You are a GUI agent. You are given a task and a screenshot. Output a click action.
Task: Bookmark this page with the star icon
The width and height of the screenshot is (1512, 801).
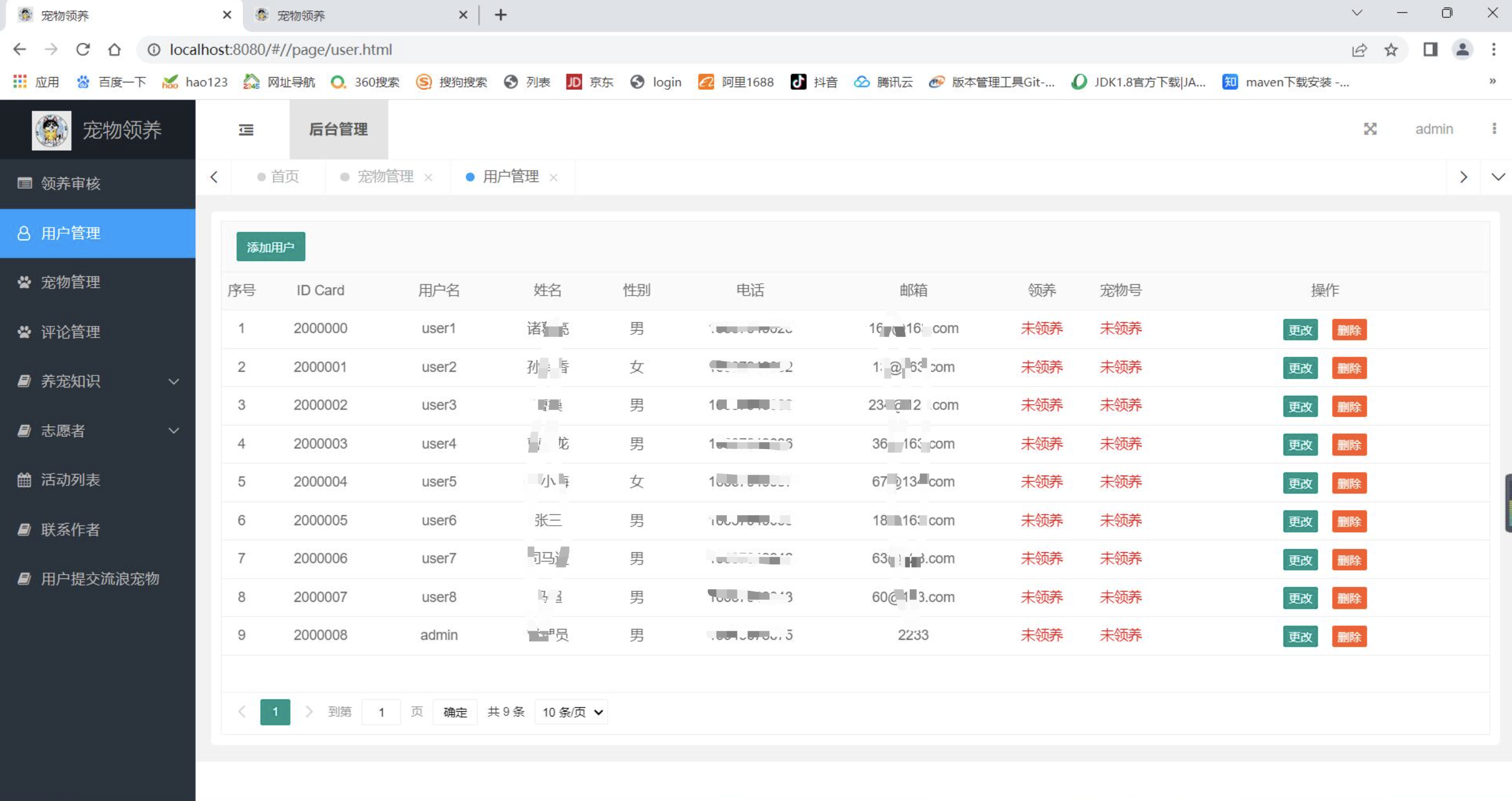click(x=1391, y=50)
